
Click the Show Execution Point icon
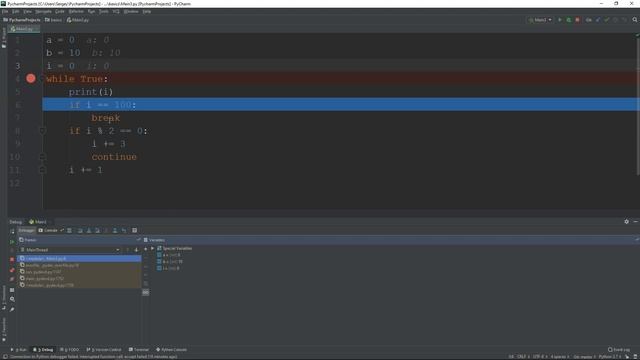(x=69, y=231)
